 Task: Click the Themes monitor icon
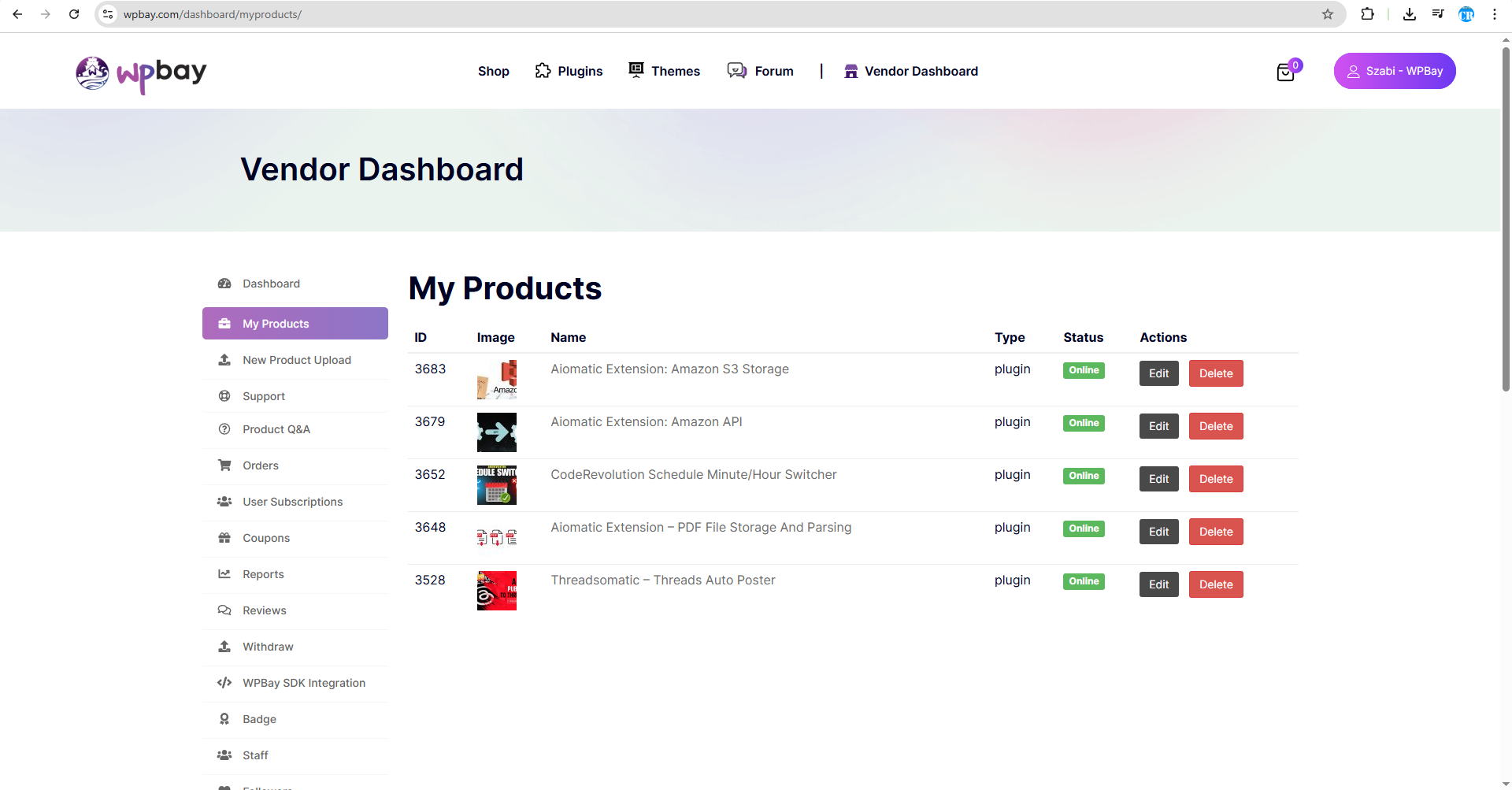(636, 70)
